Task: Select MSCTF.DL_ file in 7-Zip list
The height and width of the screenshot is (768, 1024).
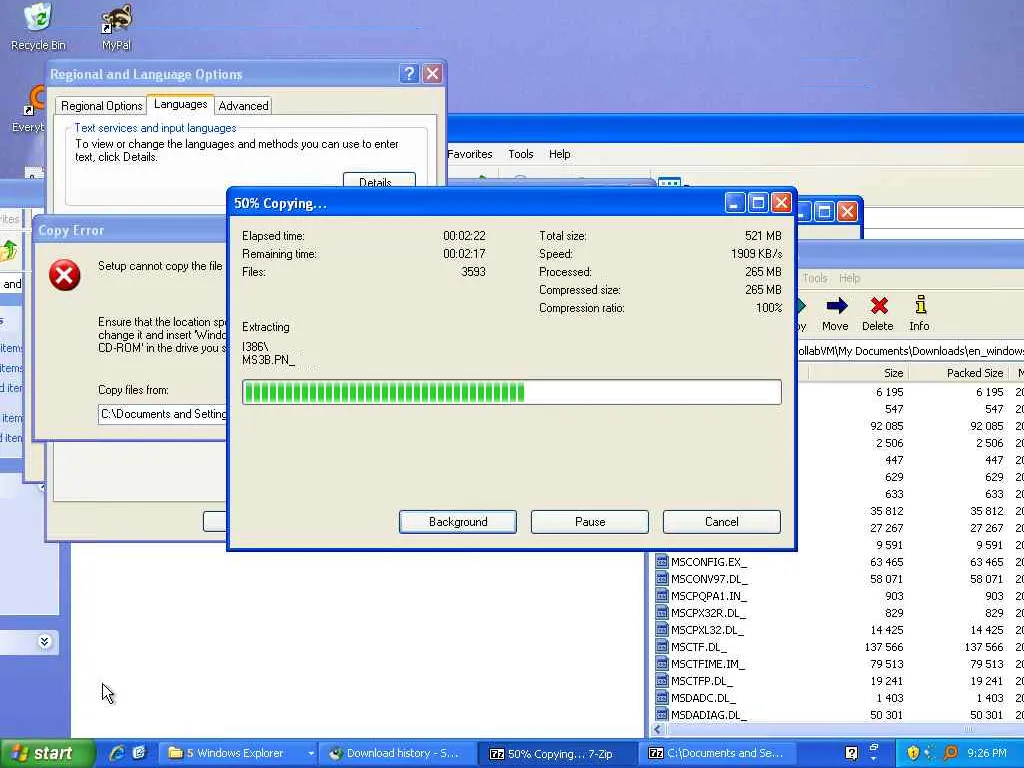Action: point(691,647)
